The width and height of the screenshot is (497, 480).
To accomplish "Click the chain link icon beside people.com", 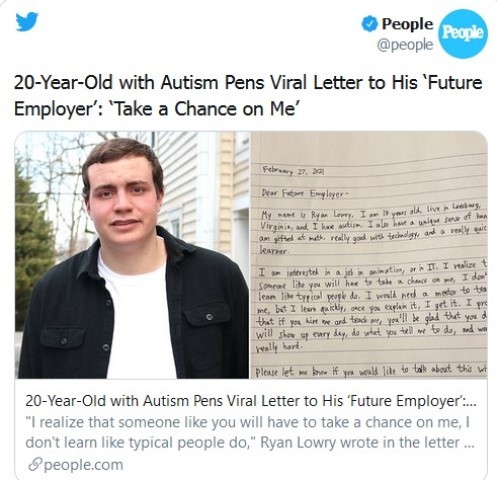I will click(x=34, y=465).
